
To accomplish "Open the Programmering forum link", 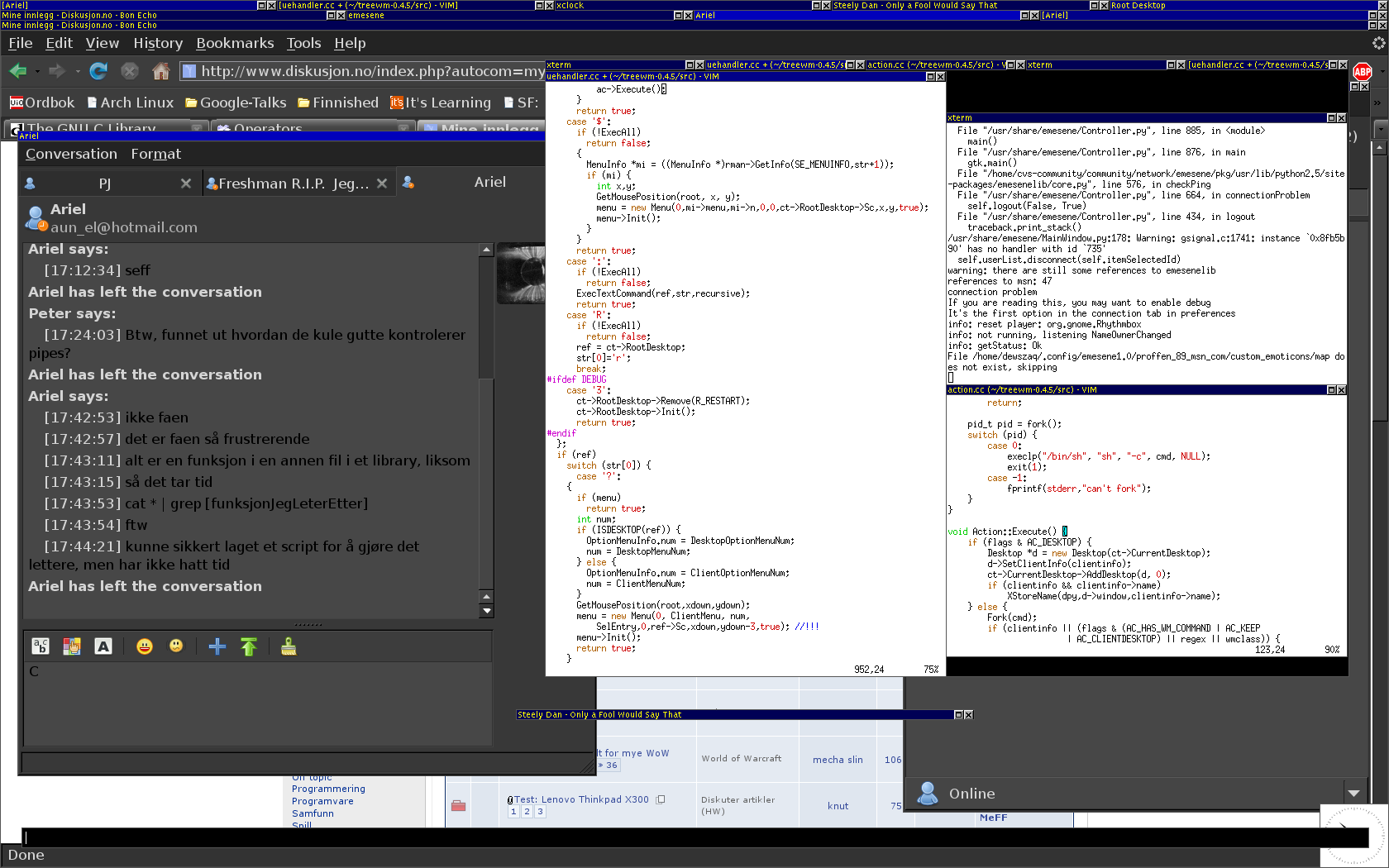I will pyautogui.click(x=328, y=789).
